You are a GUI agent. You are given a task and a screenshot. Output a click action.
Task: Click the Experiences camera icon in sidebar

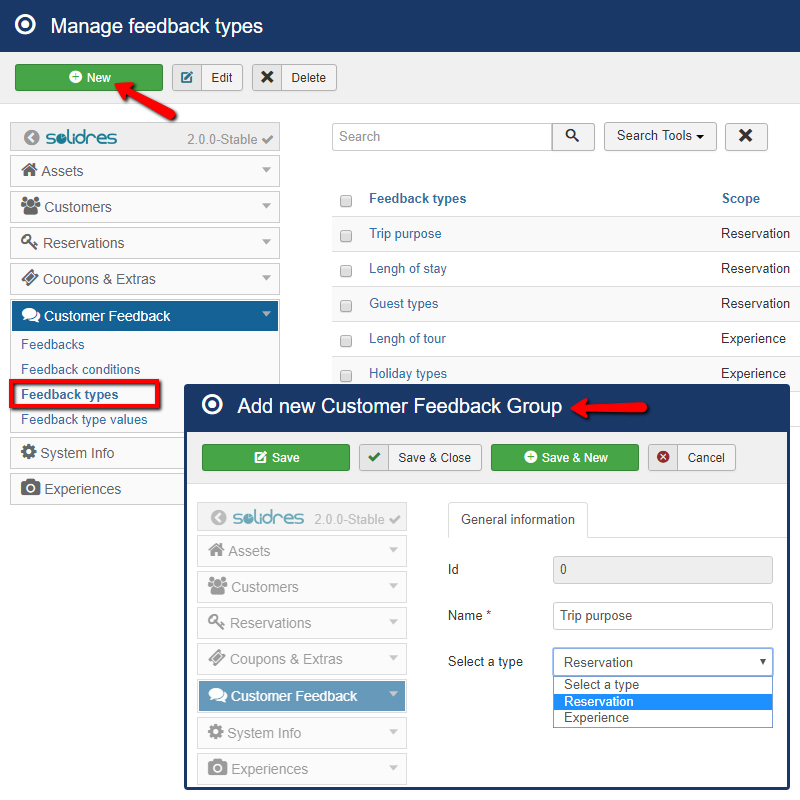29,488
